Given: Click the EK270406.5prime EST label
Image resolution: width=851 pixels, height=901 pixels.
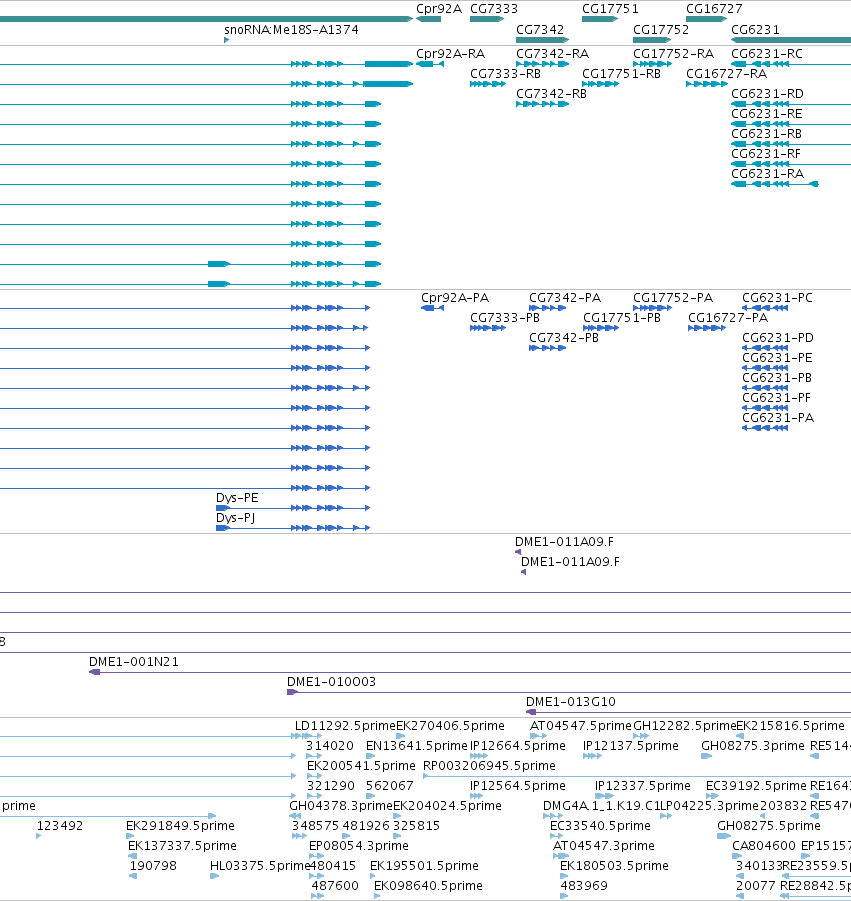Looking at the screenshot, I should tap(450, 726).
